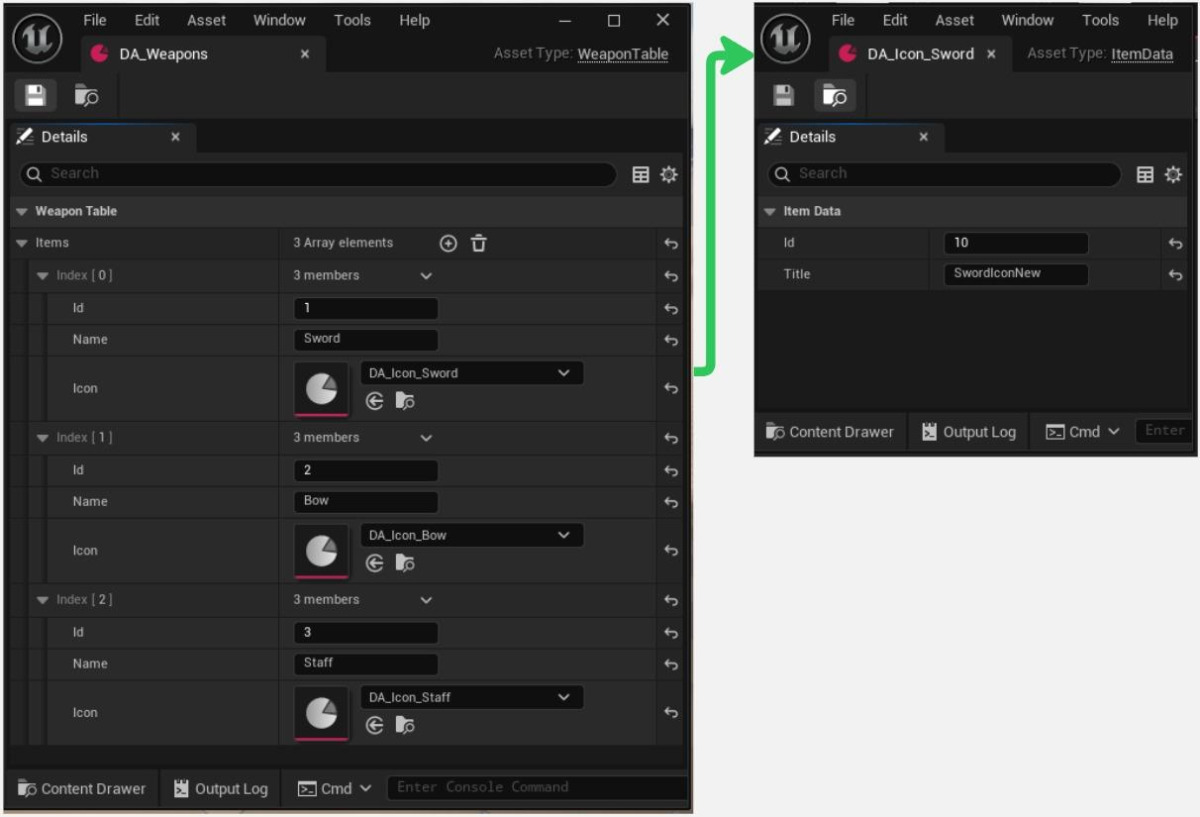Image resolution: width=1200 pixels, height=817 pixels.
Task: Open Cmd dropdown in DA_Weapons window
Action: [x=335, y=789]
